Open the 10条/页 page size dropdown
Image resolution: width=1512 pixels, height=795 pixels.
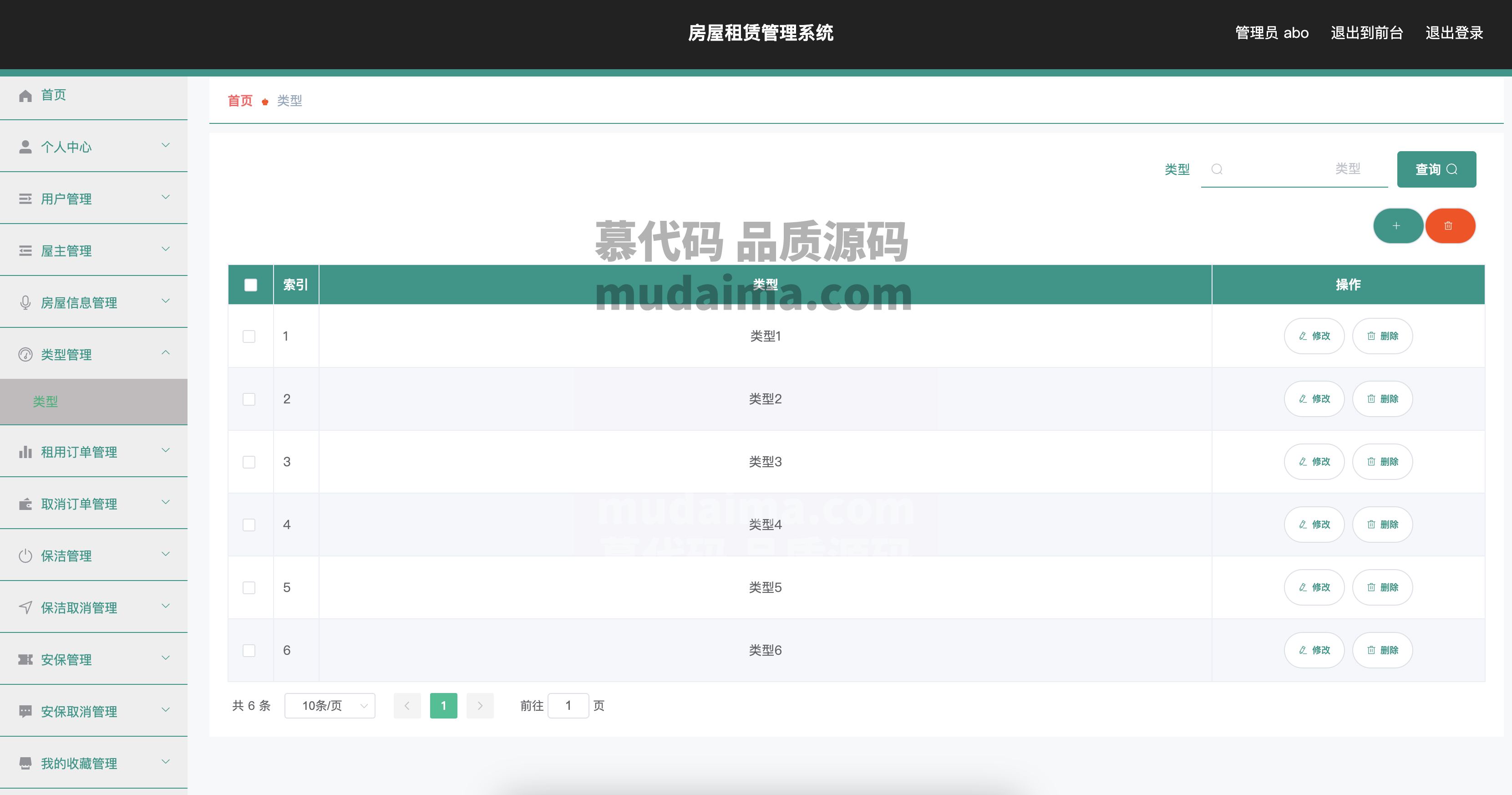click(x=330, y=706)
